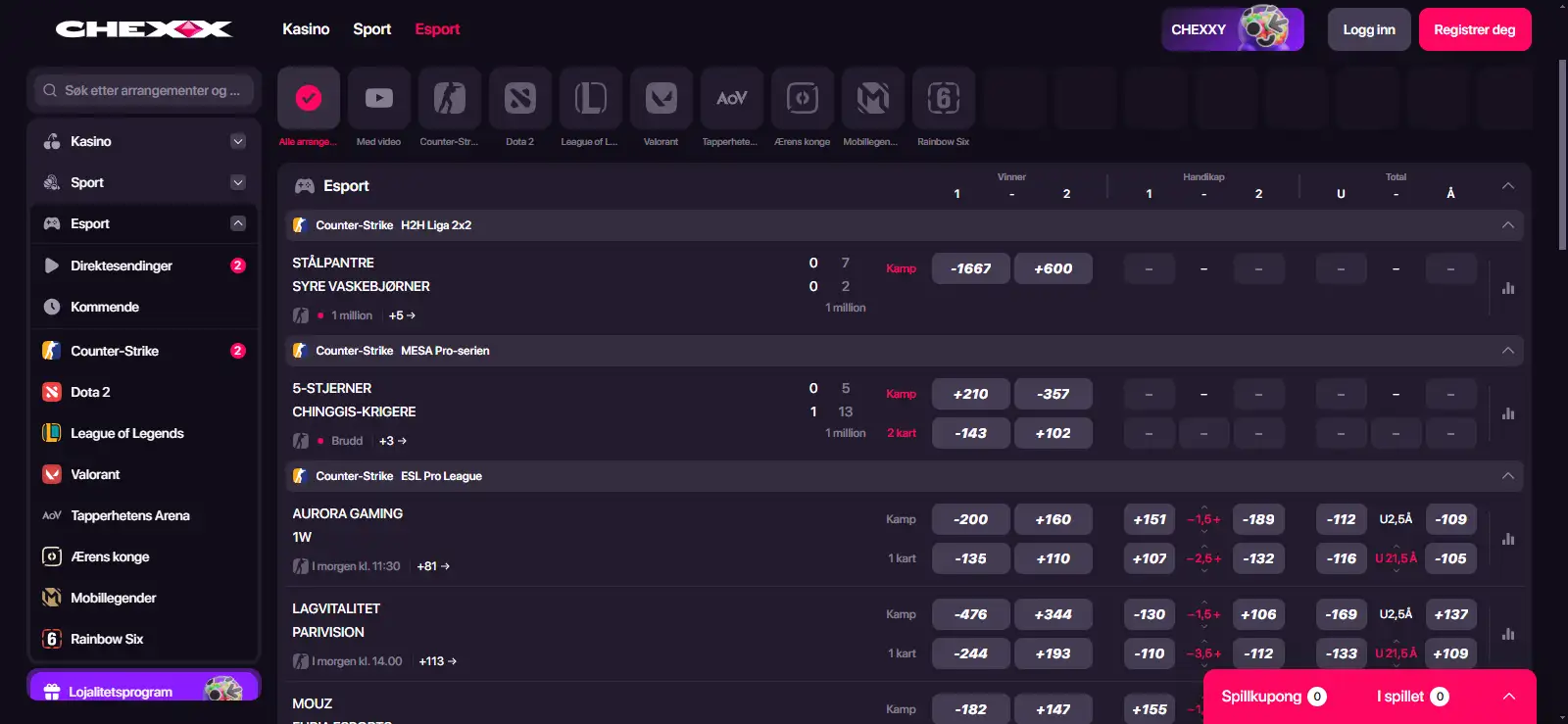Select AURORA handicap -1,5 odds +151
The width and height of the screenshot is (1568, 724).
pyautogui.click(x=1150, y=519)
